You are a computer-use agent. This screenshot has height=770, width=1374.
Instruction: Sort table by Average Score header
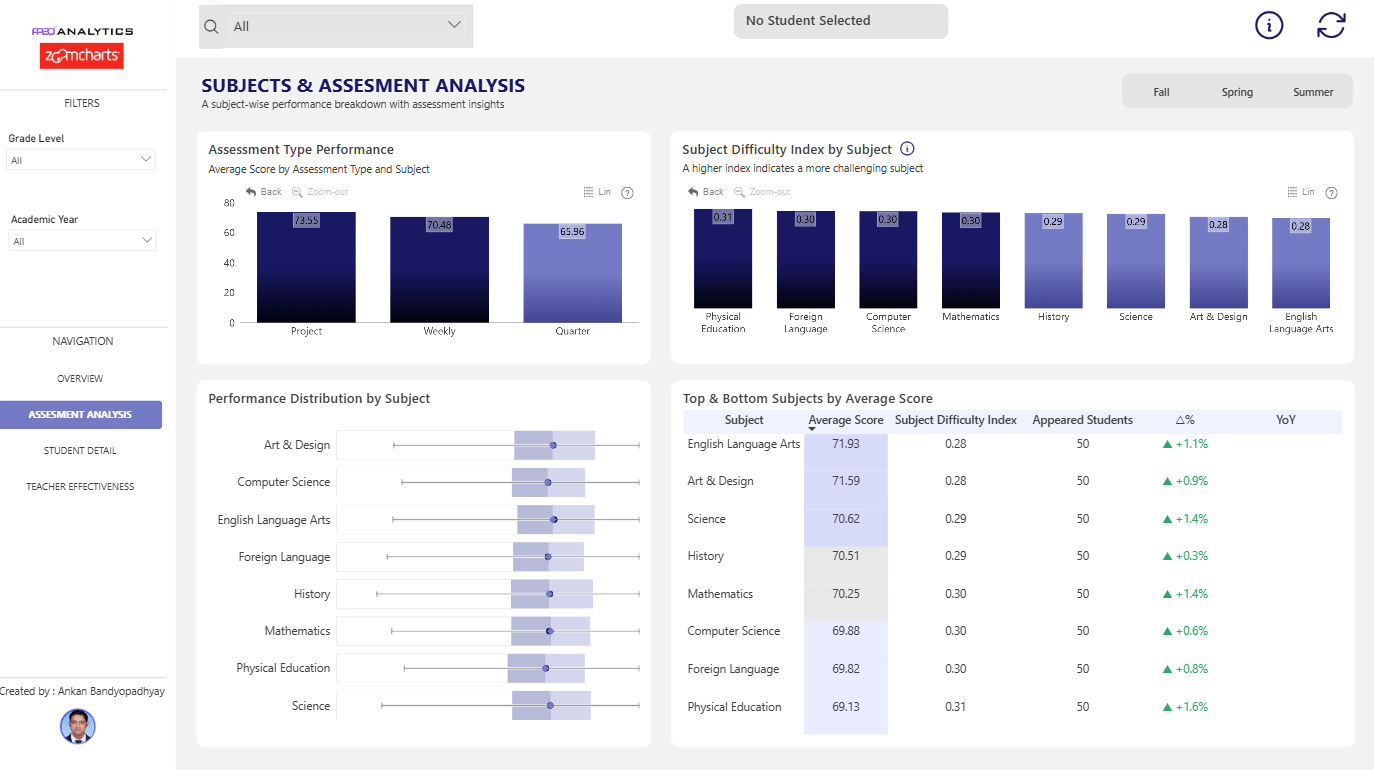click(846, 420)
